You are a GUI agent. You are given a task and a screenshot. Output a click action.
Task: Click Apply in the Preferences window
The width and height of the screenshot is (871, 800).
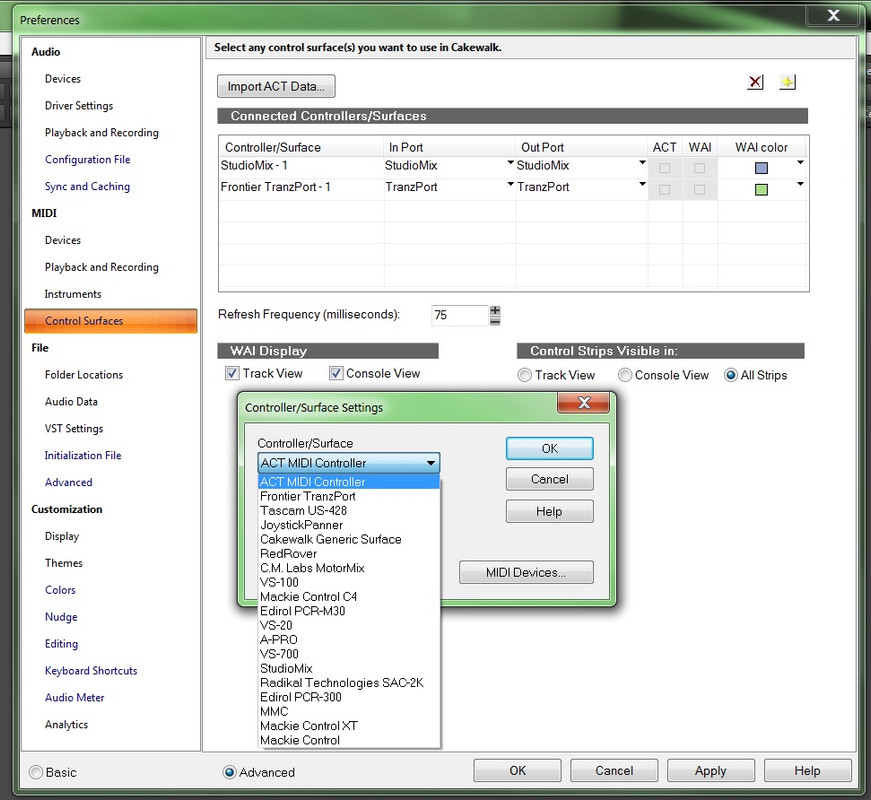[710, 771]
